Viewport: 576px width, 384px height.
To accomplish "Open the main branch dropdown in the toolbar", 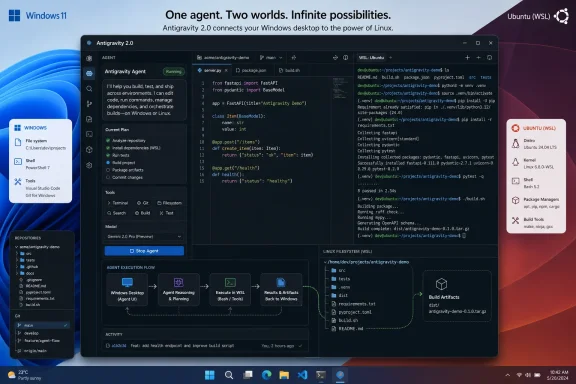I will tap(271, 58).
